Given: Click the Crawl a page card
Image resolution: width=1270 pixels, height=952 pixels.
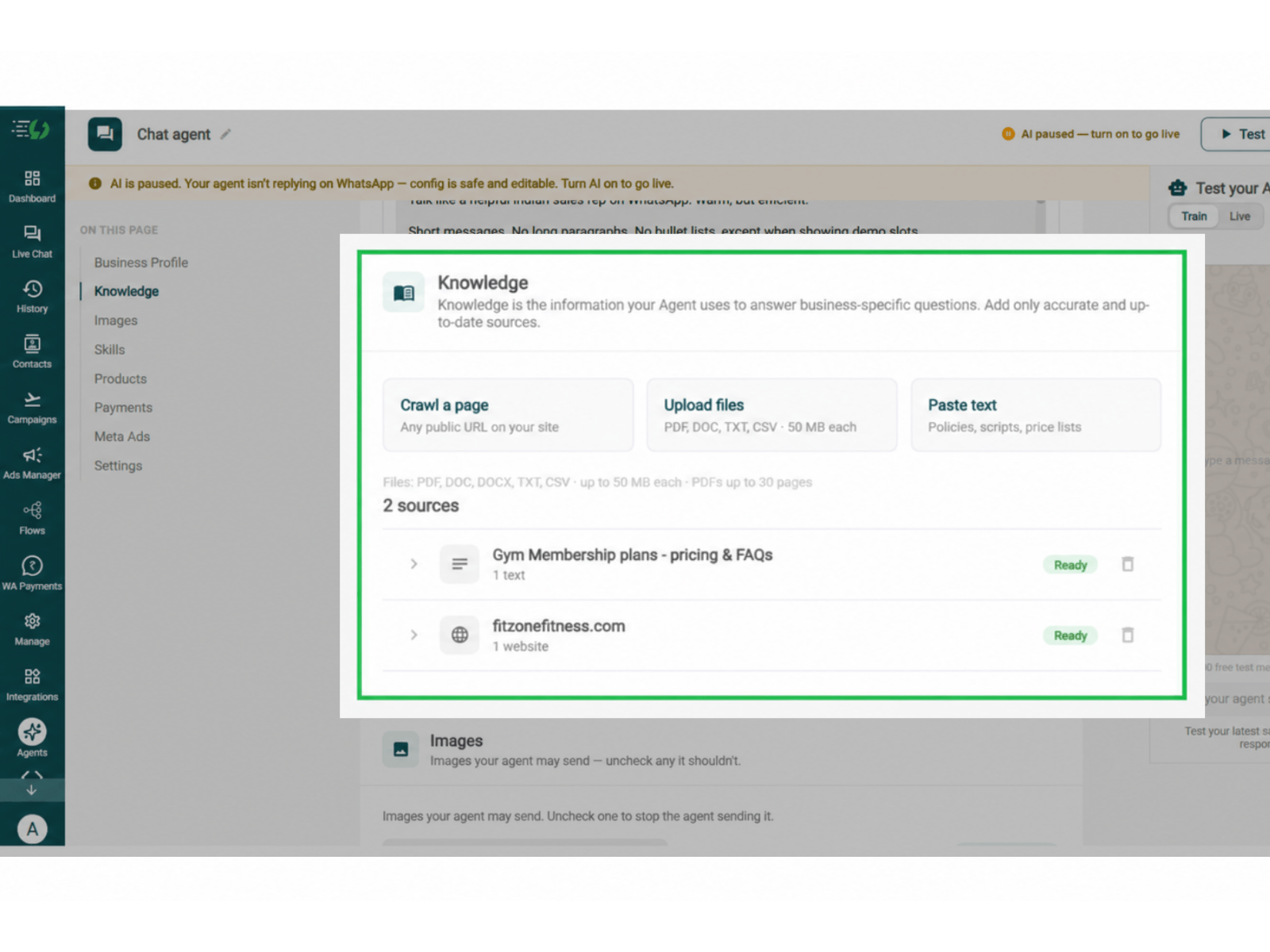Looking at the screenshot, I should [x=508, y=415].
